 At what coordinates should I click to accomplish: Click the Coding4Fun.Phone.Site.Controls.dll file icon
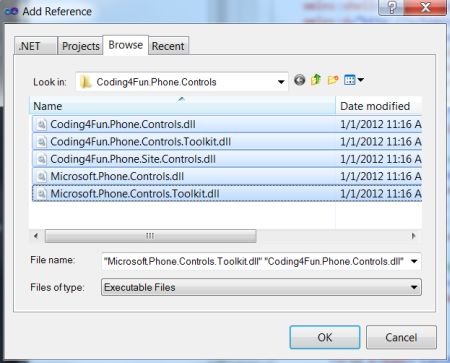(41, 159)
